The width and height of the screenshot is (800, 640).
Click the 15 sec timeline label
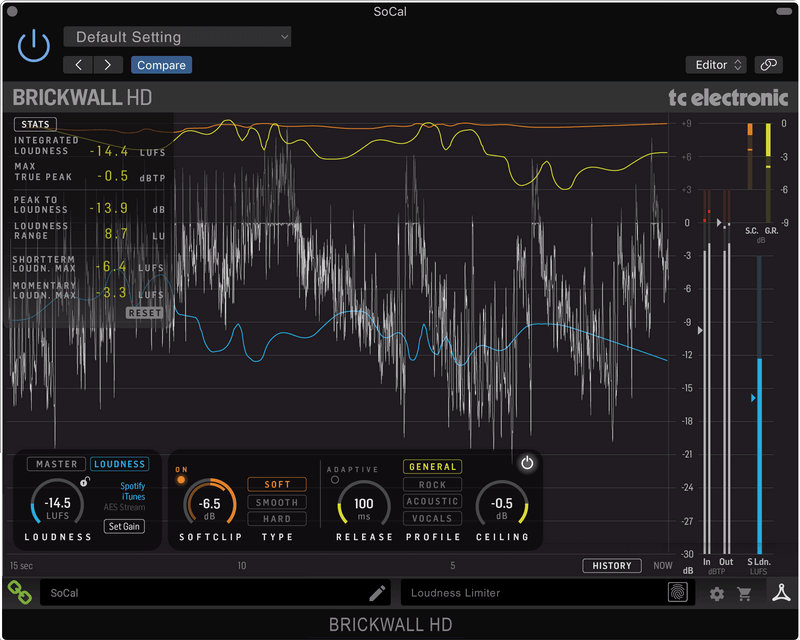[x=21, y=565]
